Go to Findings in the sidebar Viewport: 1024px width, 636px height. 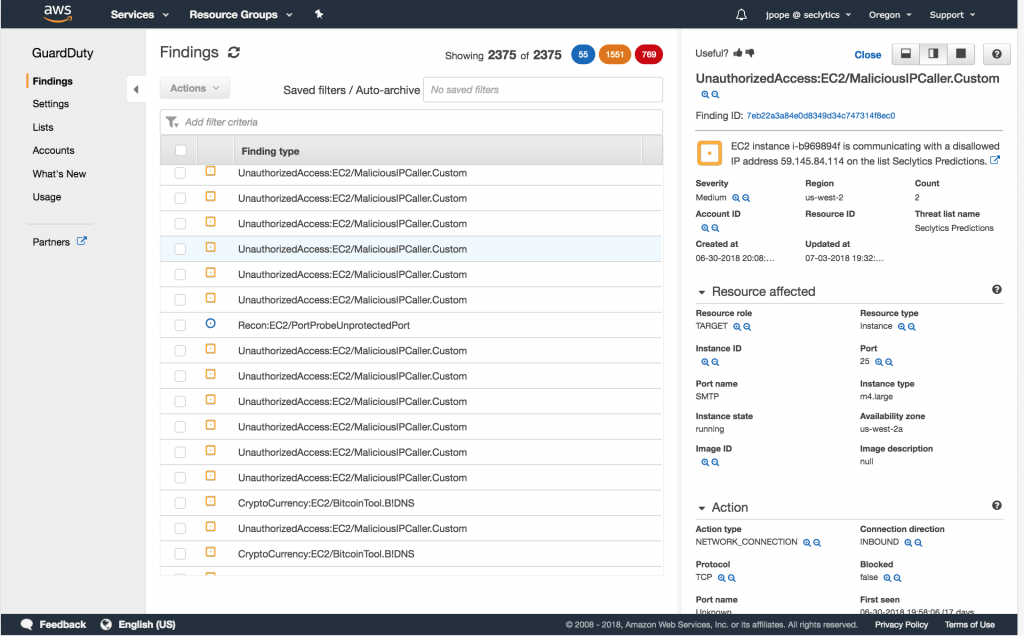[53, 81]
